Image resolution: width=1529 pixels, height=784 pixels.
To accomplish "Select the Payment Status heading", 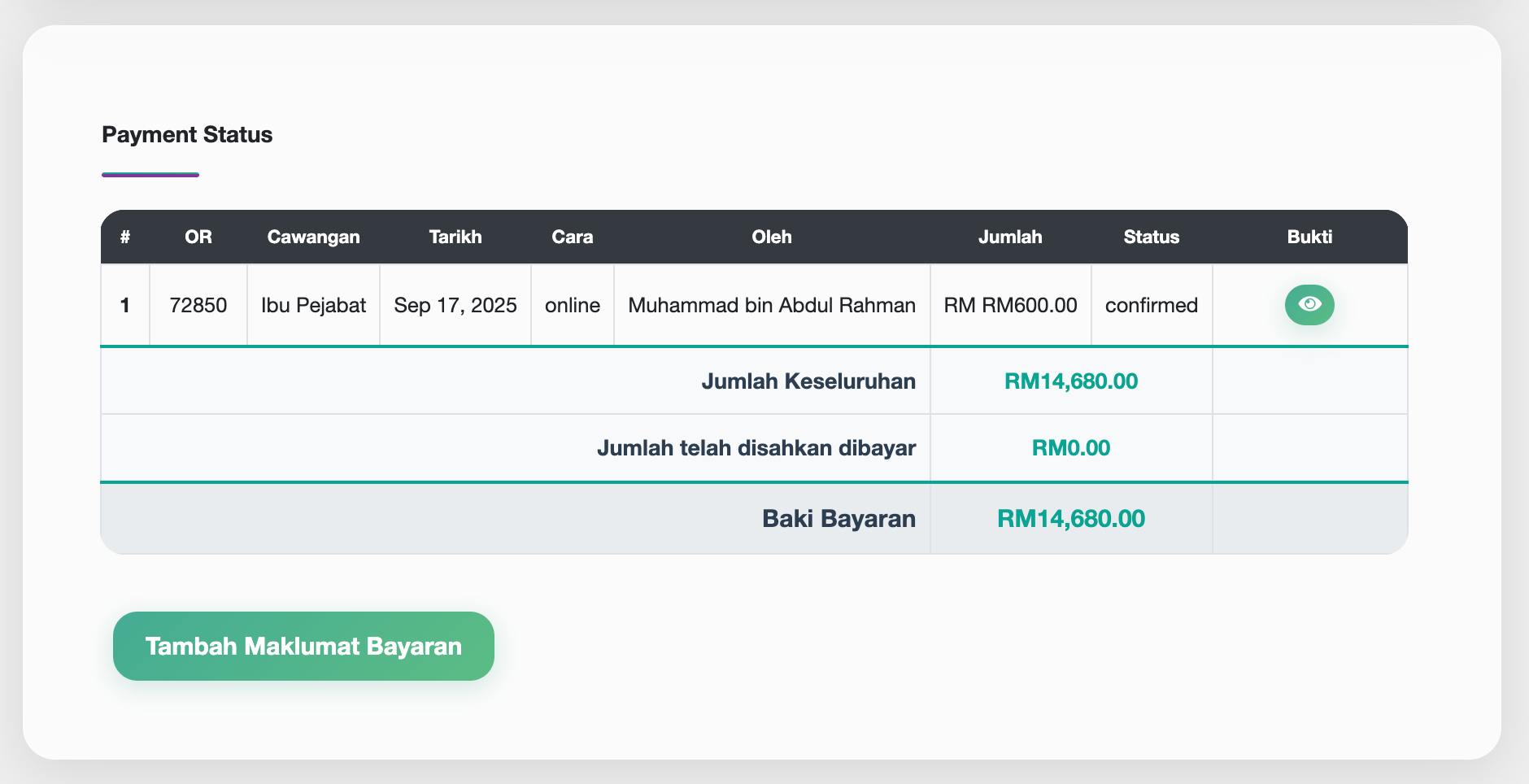I will point(187,134).
